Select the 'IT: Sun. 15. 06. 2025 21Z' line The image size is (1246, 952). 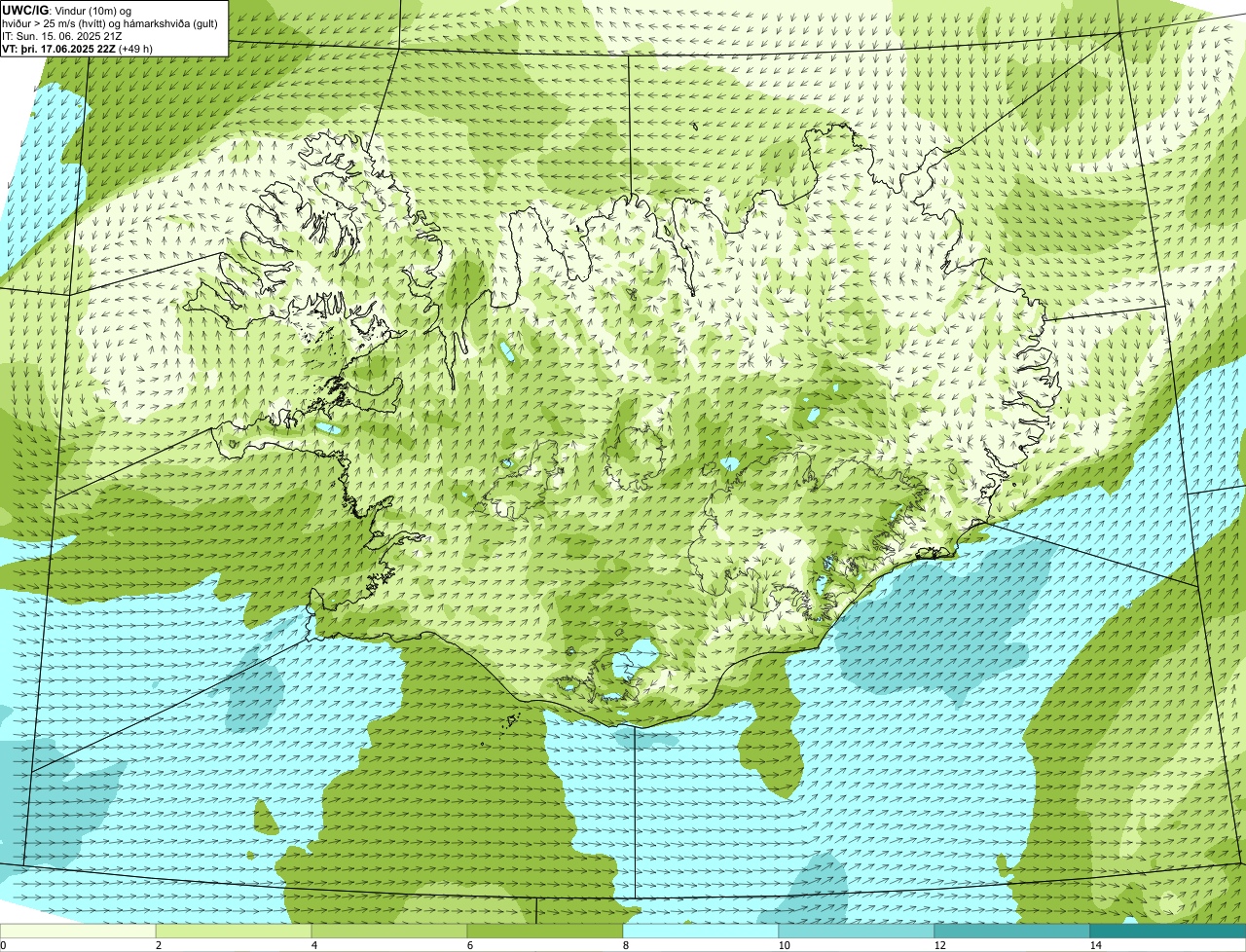tap(62, 35)
